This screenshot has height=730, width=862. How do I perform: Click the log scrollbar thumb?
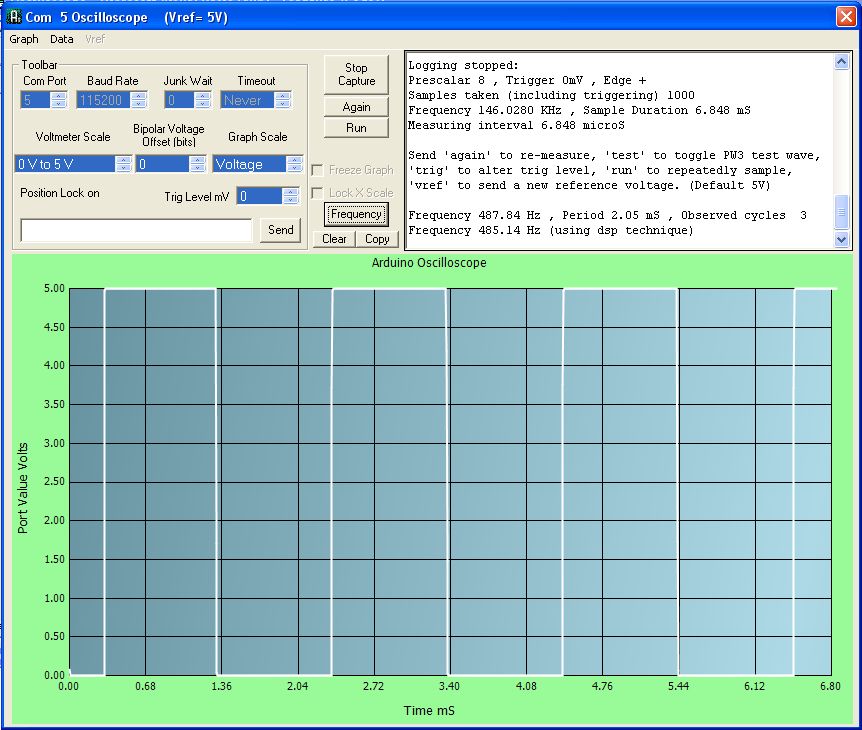point(841,212)
